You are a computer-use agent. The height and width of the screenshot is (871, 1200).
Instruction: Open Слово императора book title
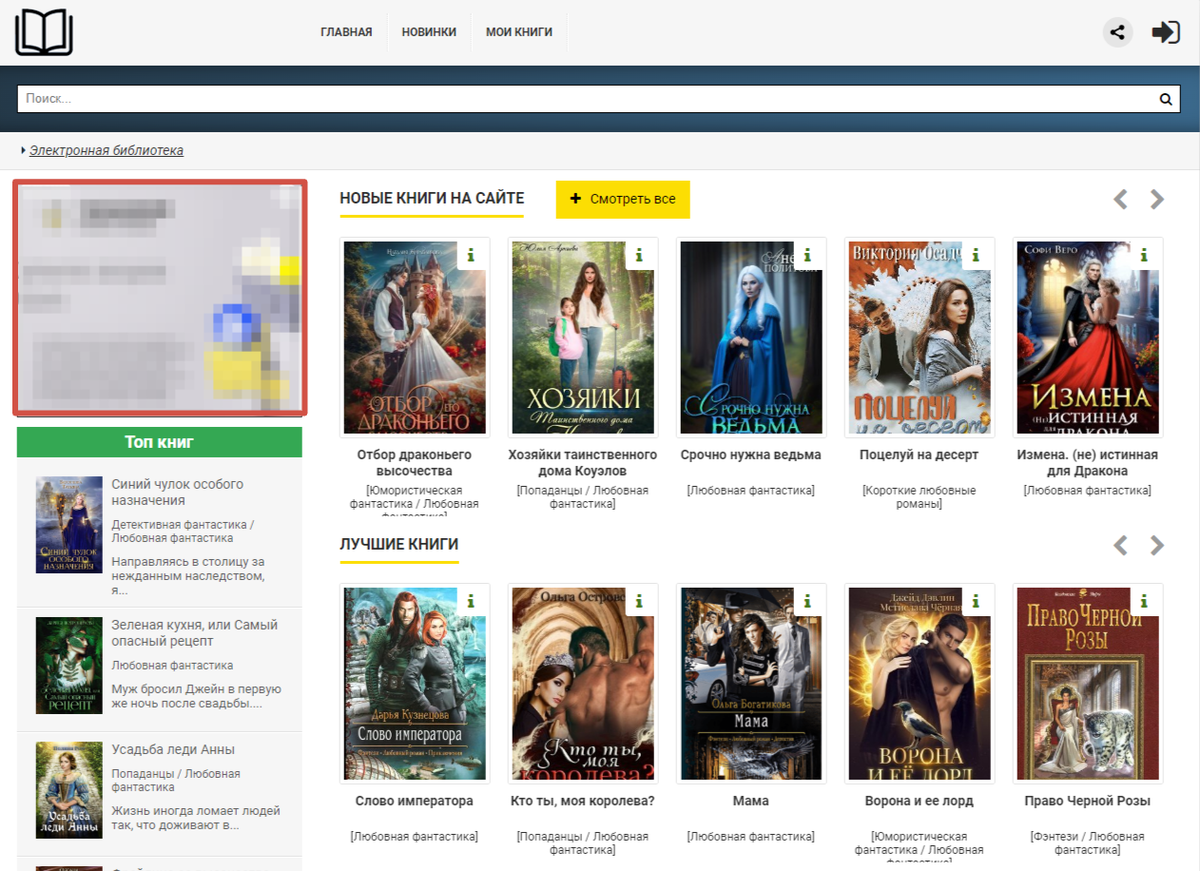pyautogui.click(x=414, y=801)
